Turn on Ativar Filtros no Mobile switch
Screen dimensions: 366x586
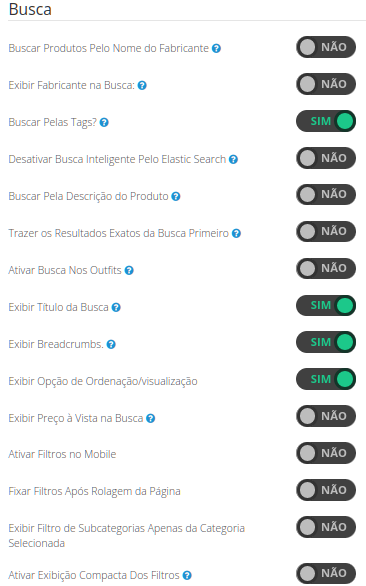pos(326,453)
